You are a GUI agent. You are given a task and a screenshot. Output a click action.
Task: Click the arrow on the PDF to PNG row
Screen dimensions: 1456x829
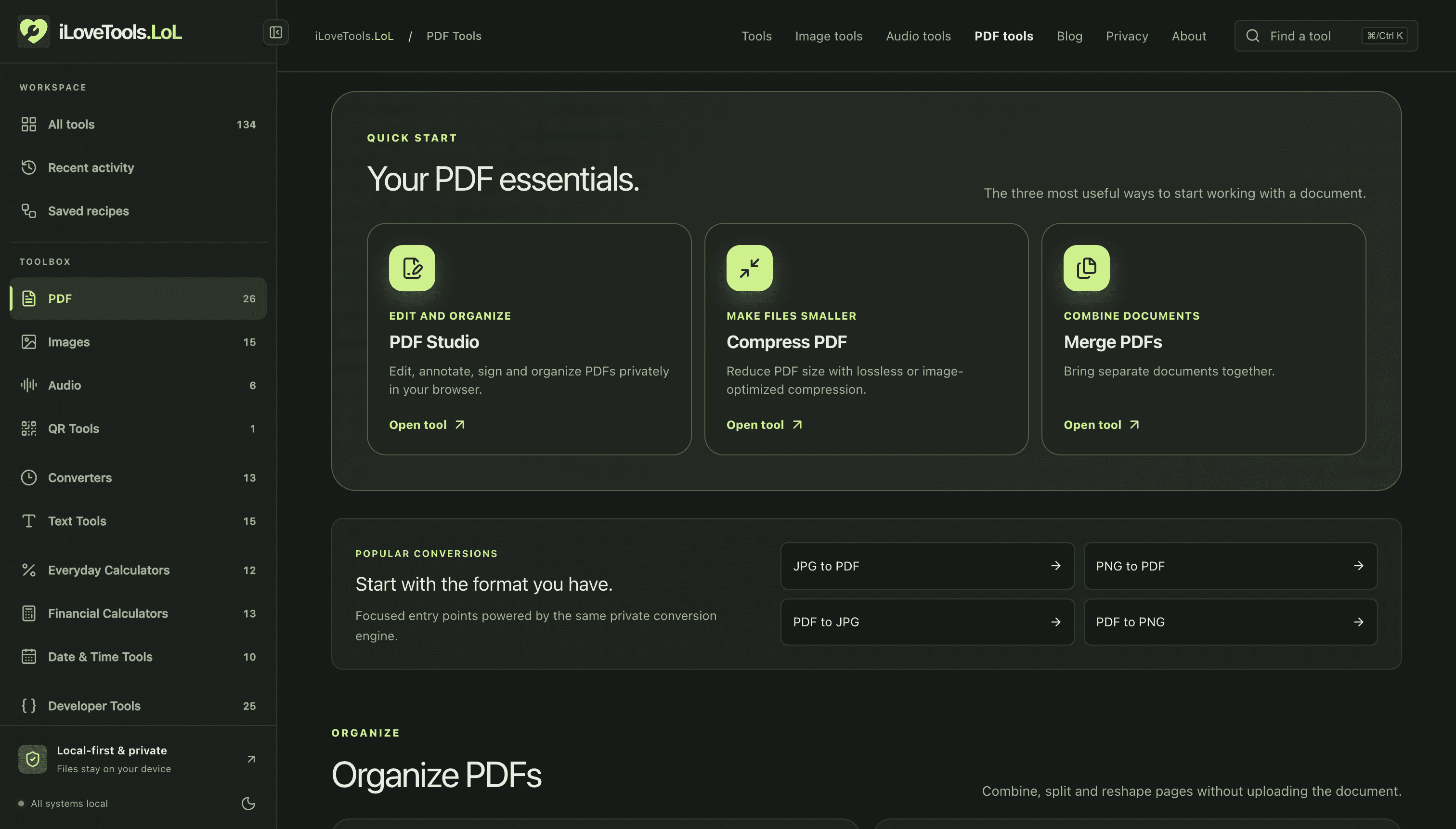coord(1358,622)
